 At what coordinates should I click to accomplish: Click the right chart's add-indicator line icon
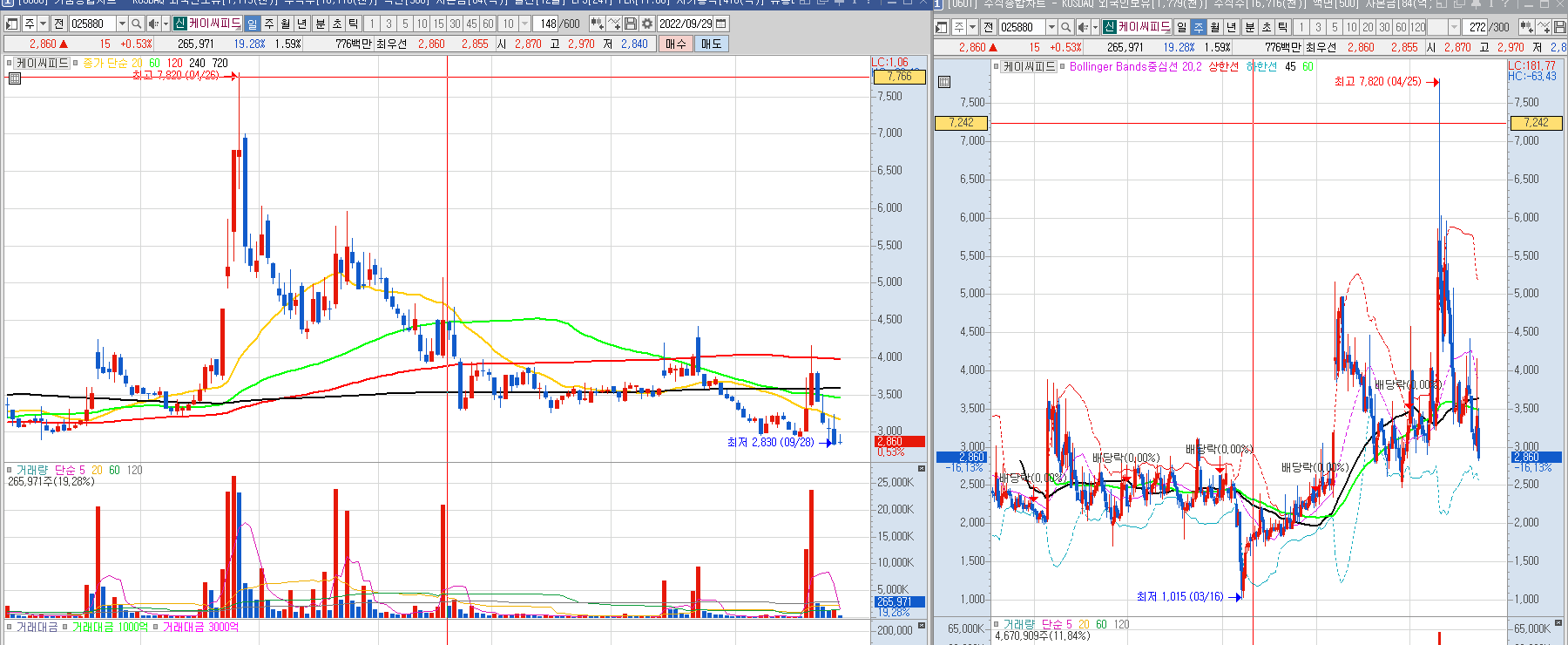pyautogui.click(x=1544, y=27)
